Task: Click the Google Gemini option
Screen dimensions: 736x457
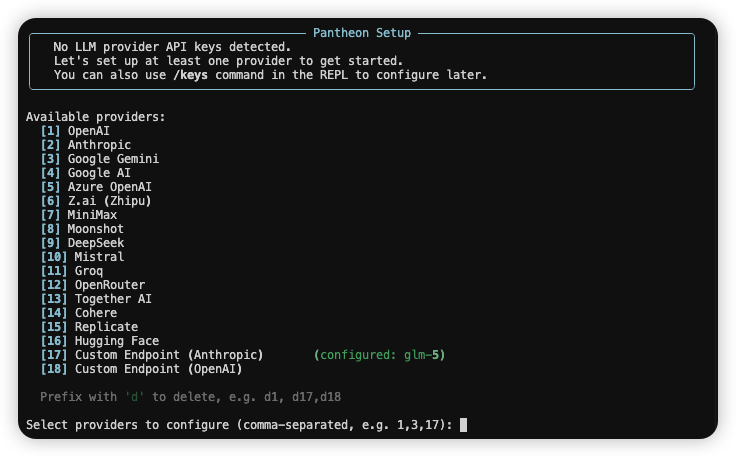Action: coord(113,159)
